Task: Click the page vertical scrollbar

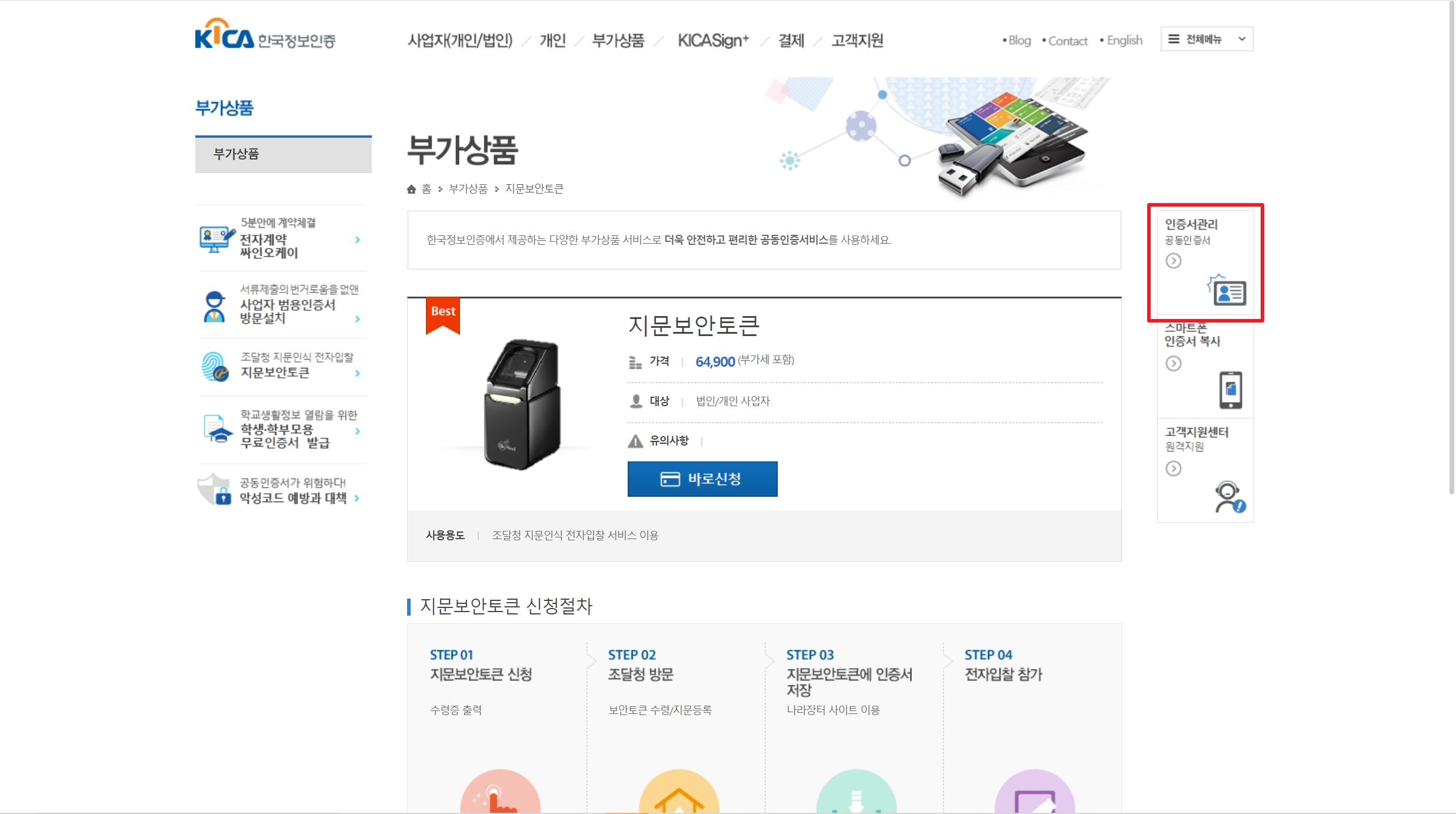Action: tap(1451, 247)
